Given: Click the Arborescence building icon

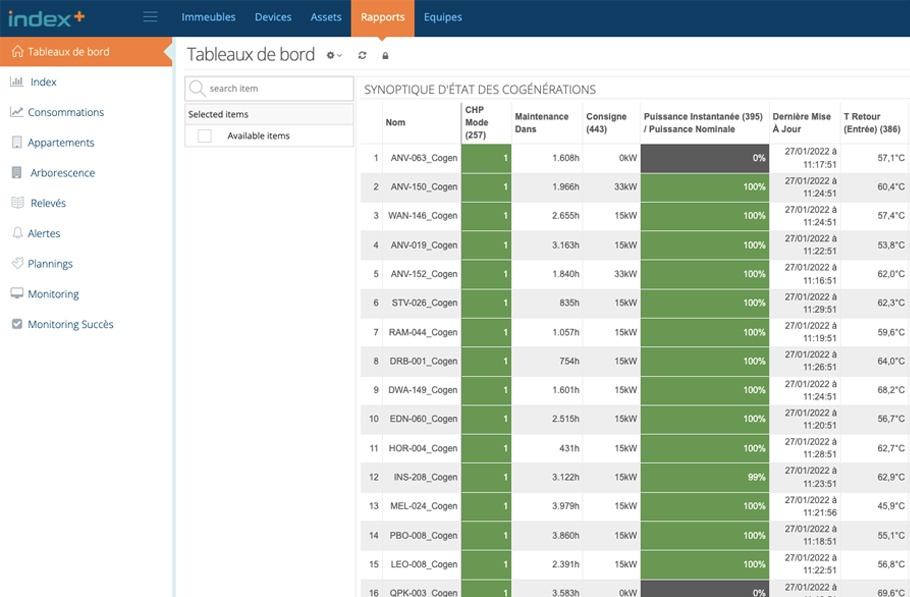Looking at the screenshot, I should pyautogui.click(x=17, y=173).
